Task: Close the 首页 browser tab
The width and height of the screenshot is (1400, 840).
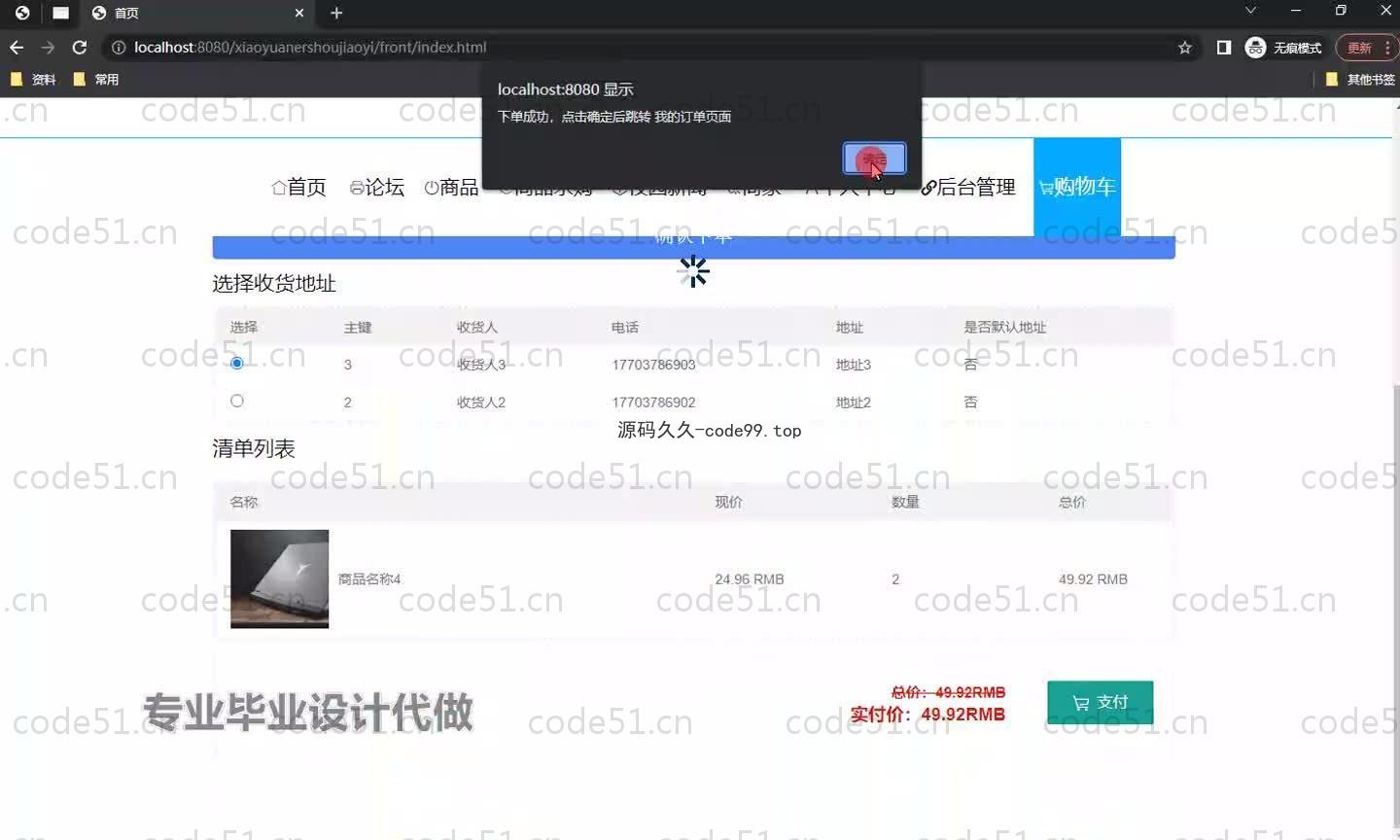Action: pos(298,13)
